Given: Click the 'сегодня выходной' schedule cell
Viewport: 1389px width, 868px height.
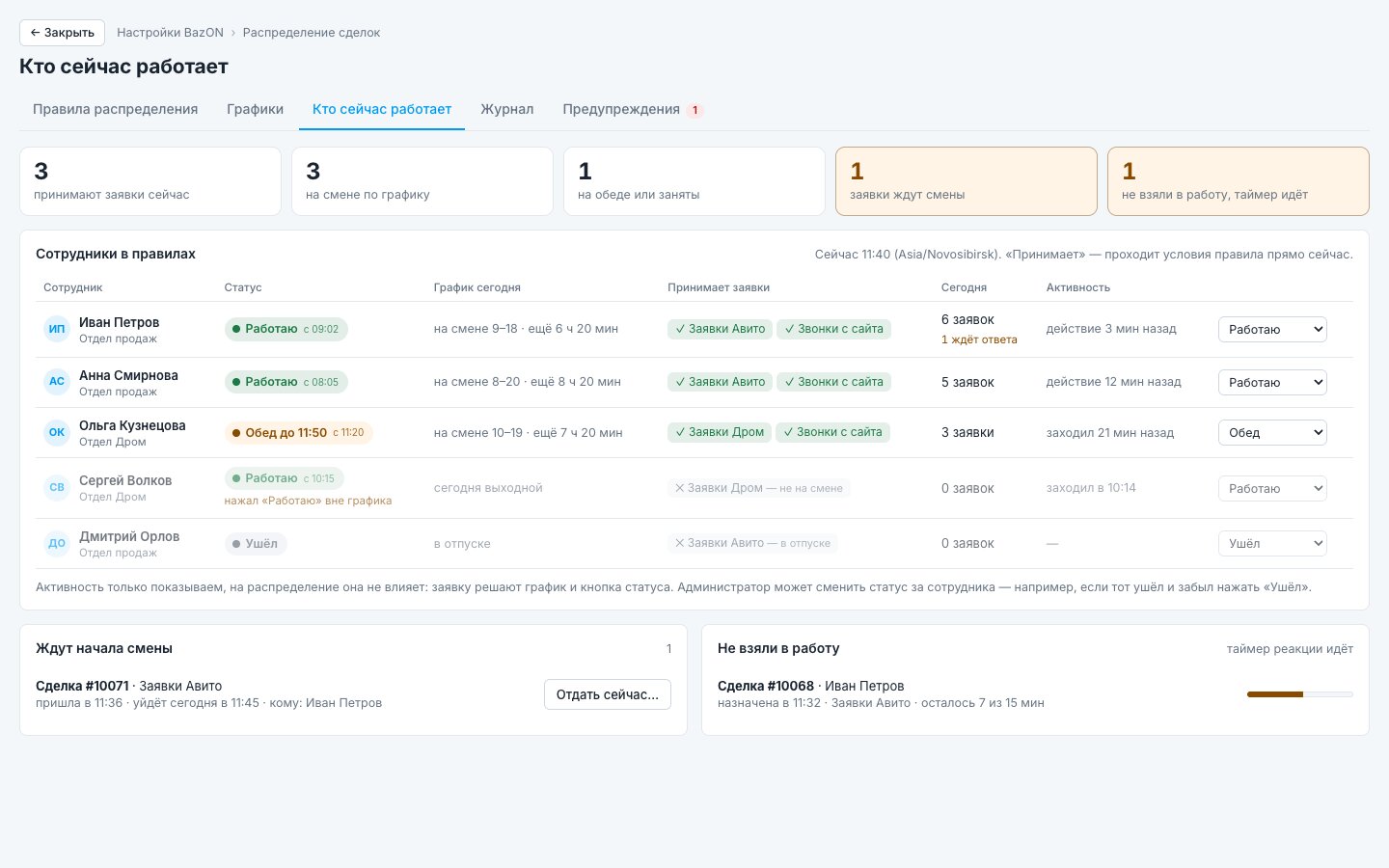Looking at the screenshot, I should 488,489.
